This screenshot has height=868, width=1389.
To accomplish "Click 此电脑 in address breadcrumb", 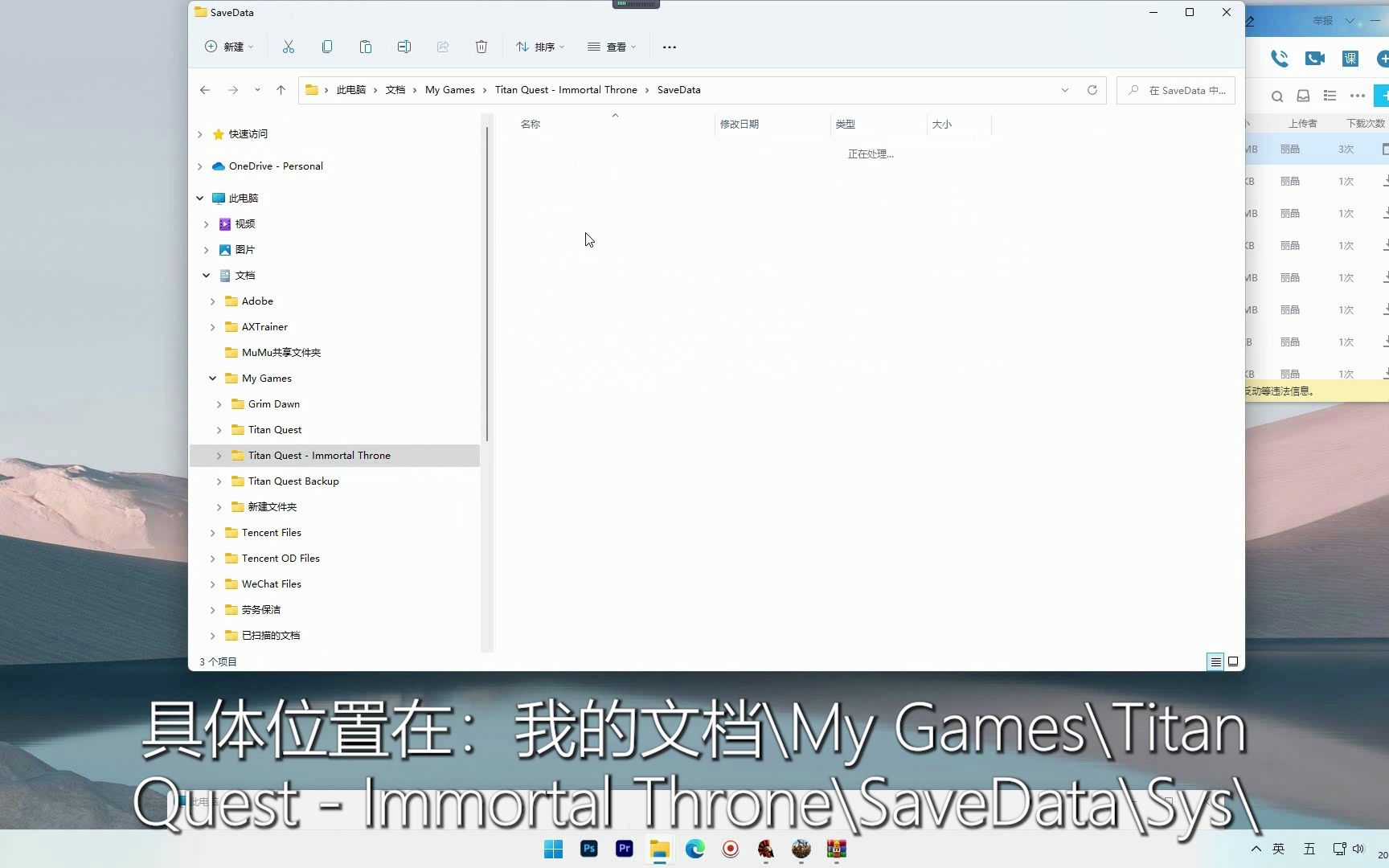I will (350, 90).
